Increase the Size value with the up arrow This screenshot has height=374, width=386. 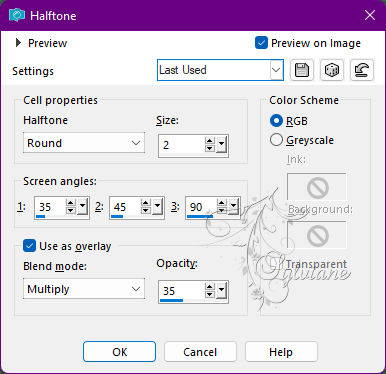click(x=210, y=141)
